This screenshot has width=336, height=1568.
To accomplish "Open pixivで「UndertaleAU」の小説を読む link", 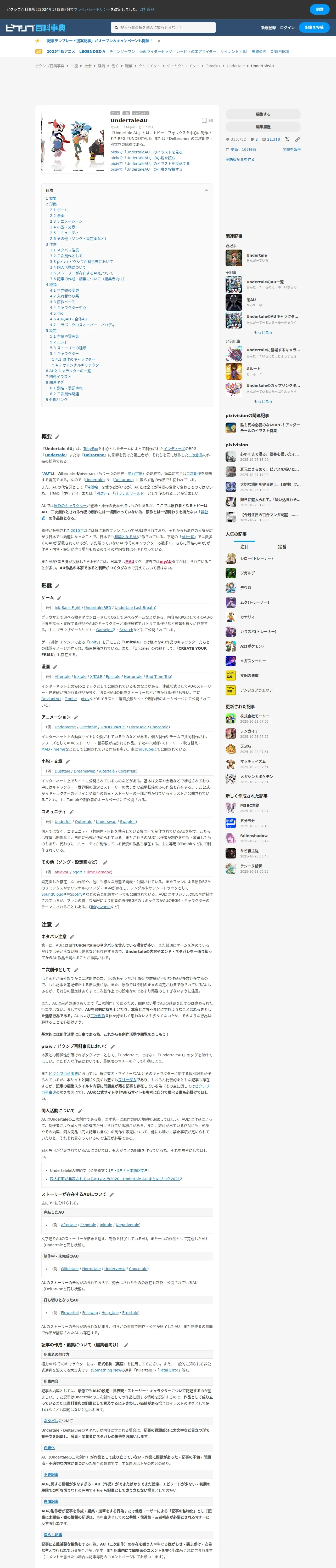I will pyautogui.click(x=143, y=158).
